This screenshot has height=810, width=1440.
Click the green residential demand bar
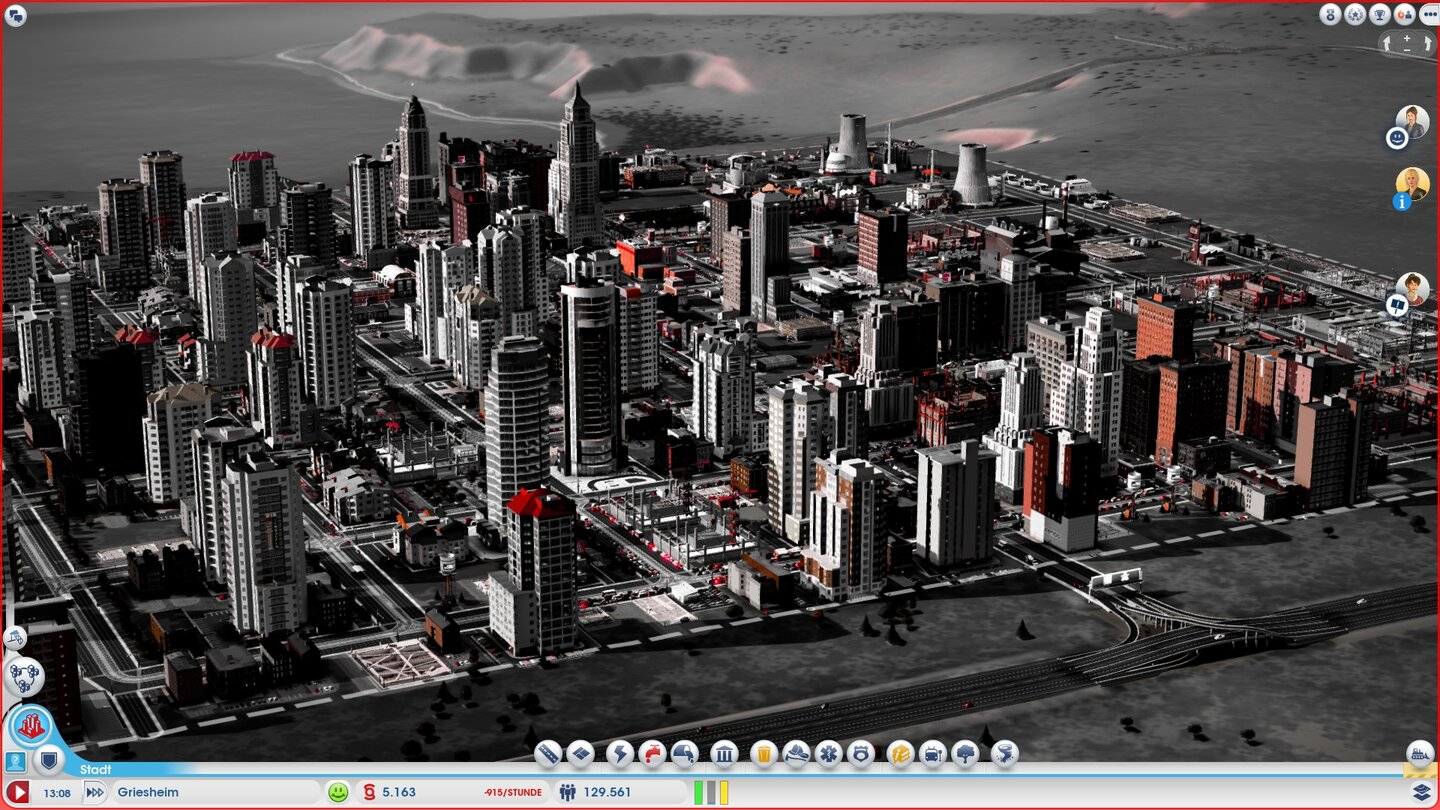699,793
